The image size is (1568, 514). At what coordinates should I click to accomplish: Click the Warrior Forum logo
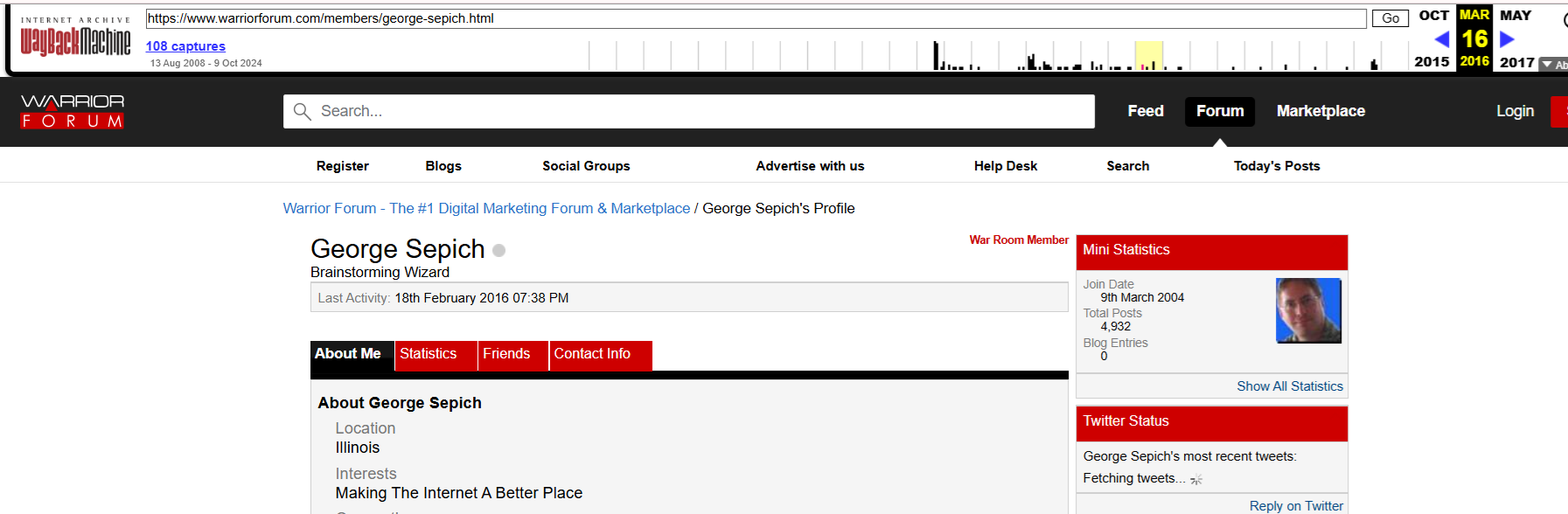73,111
